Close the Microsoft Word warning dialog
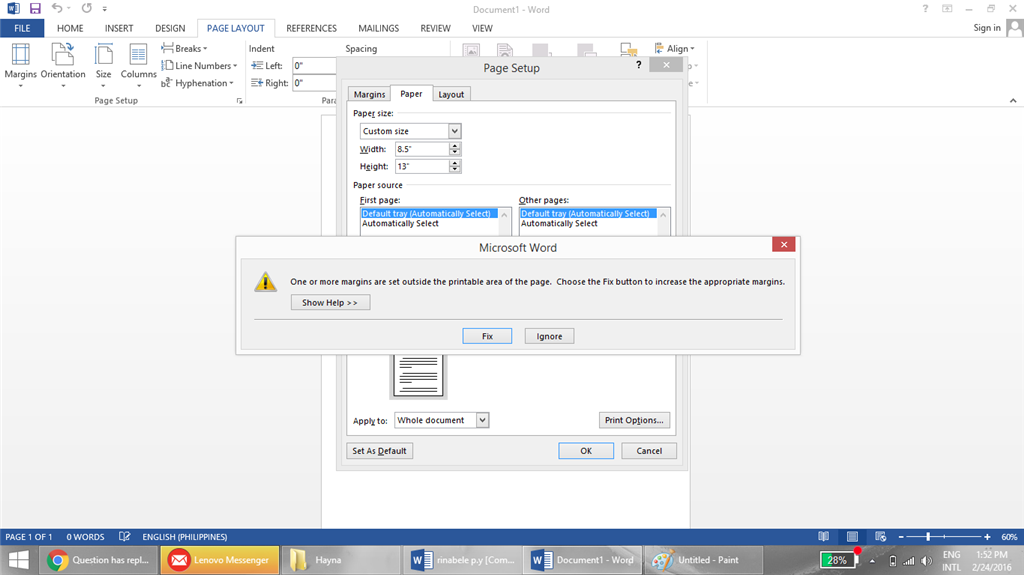The width and height of the screenshot is (1024, 575). pos(784,244)
